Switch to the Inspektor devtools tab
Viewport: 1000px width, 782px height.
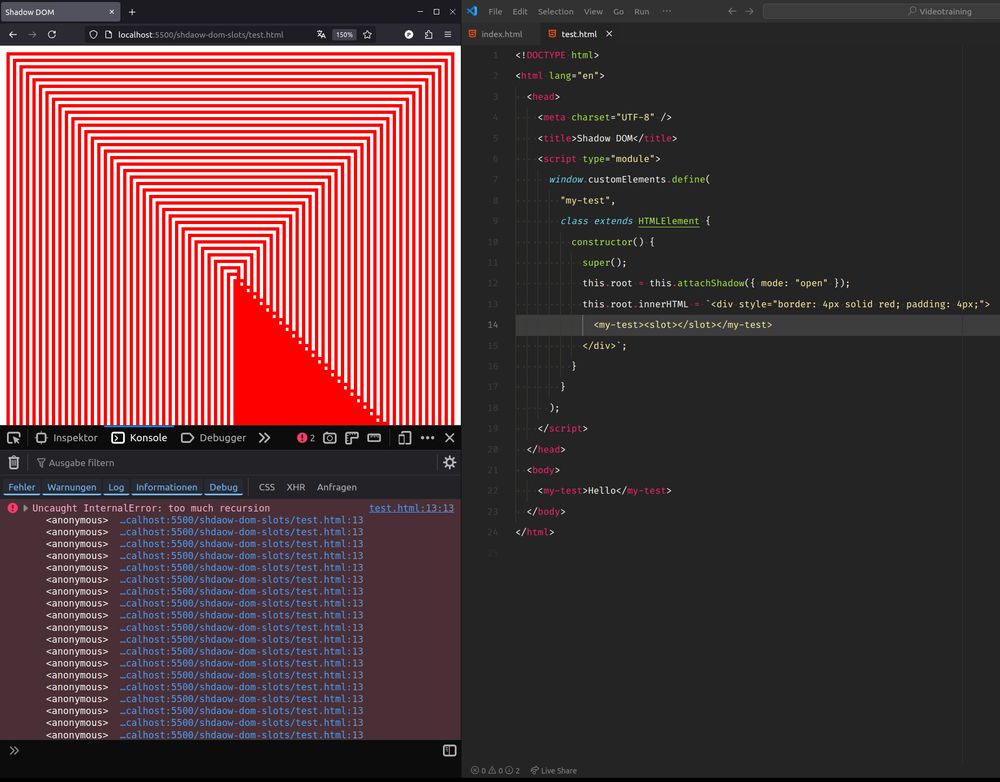point(67,438)
